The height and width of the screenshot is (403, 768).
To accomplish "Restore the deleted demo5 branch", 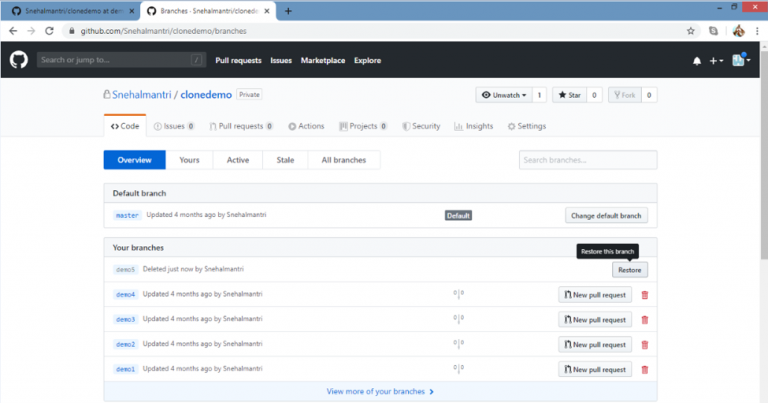I will point(630,270).
